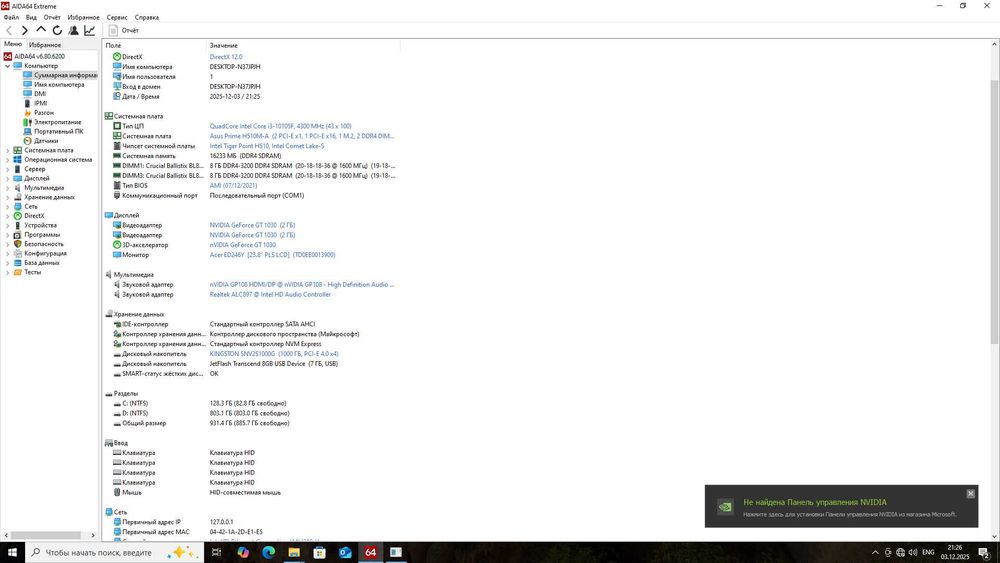Screen dimensions: 1000x563
Task: Go up one level with the caret icon
Action: click(41, 30)
